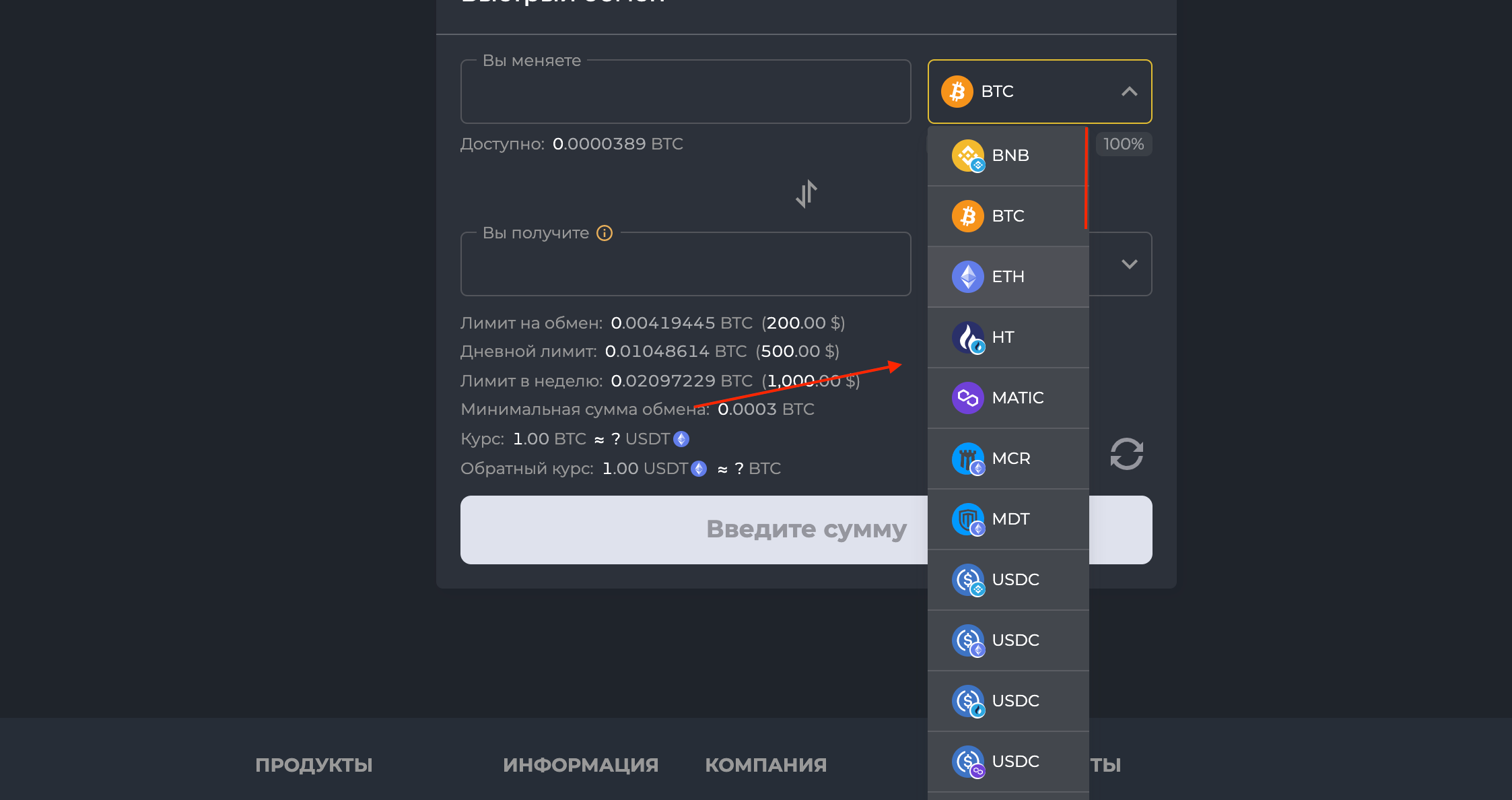Open the receive currency dropdown chevron

pos(1129,264)
